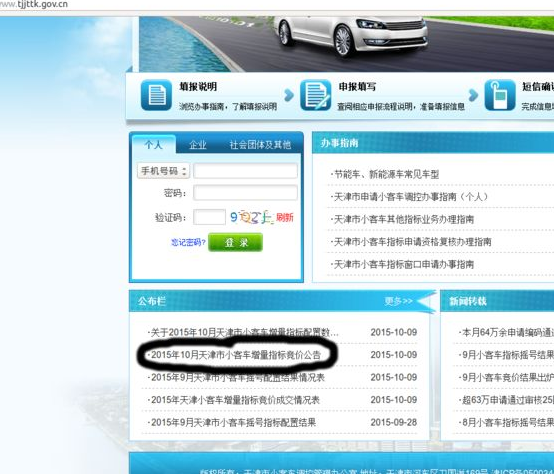Click the green 登录 button
The height and width of the screenshot is (474, 554).
[235, 242]
